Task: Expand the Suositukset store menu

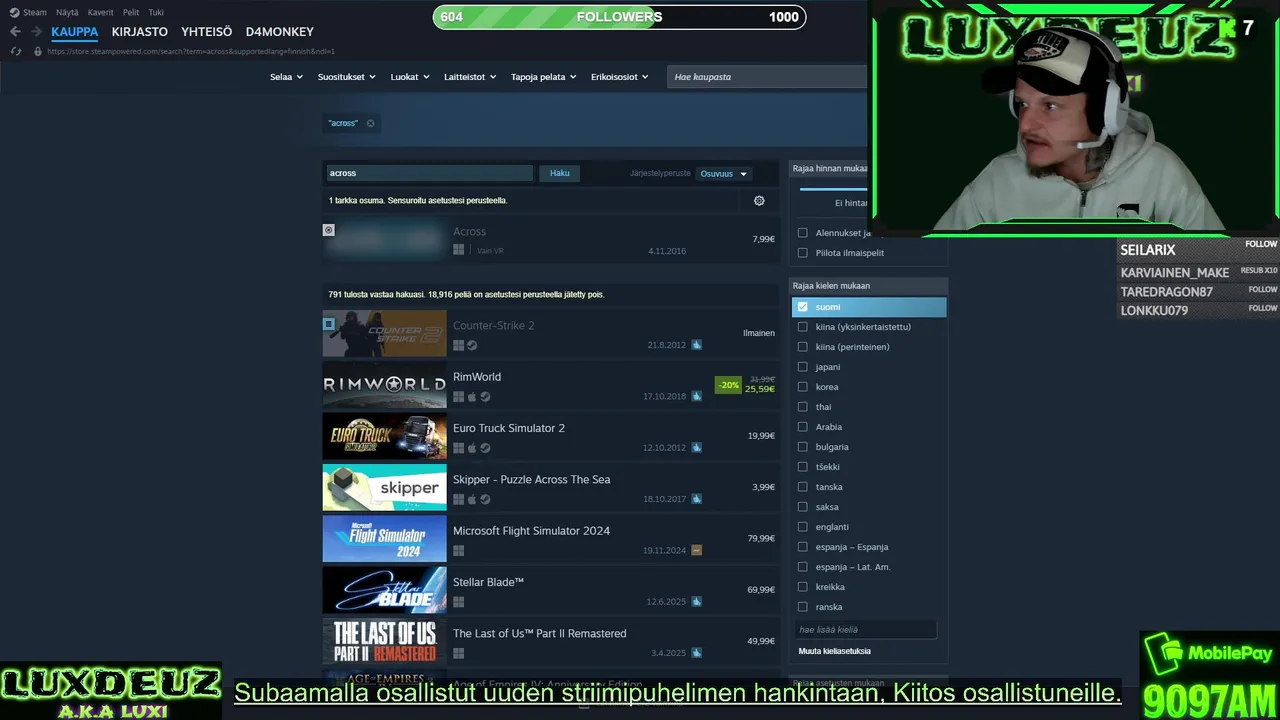Action: [x=347, y=77]
